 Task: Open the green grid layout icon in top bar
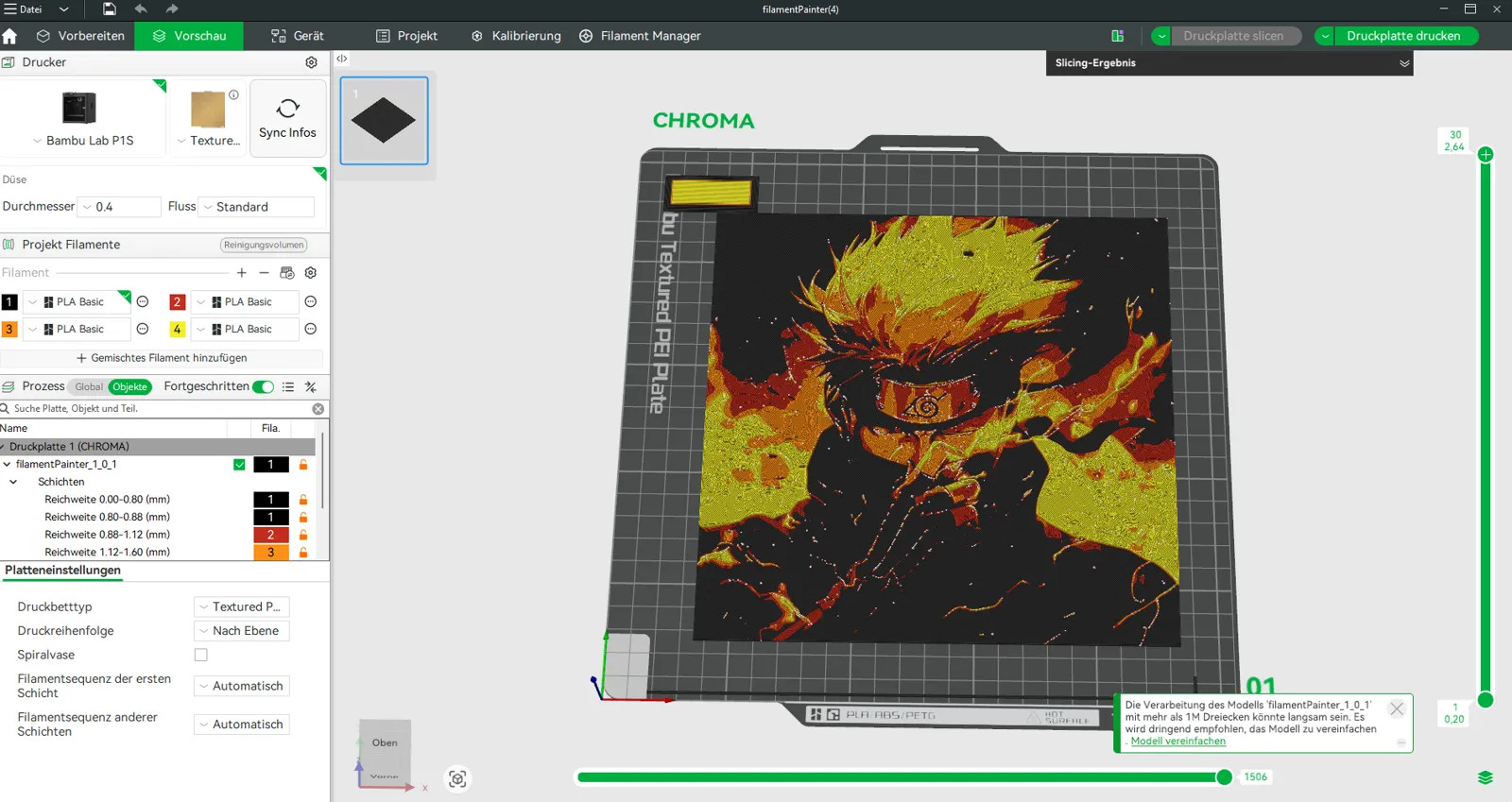pos(1118,36)
